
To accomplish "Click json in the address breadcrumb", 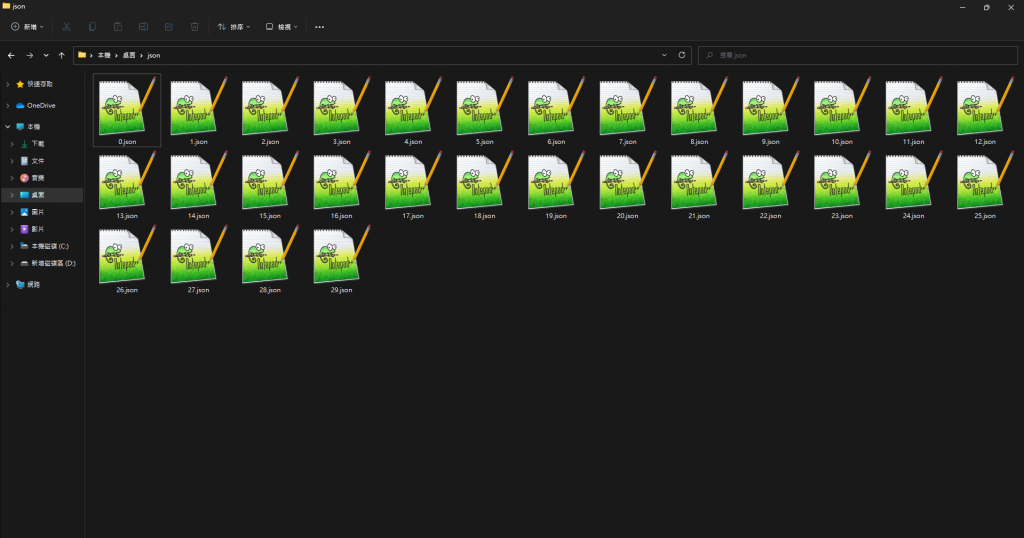I will coord(153,55).
